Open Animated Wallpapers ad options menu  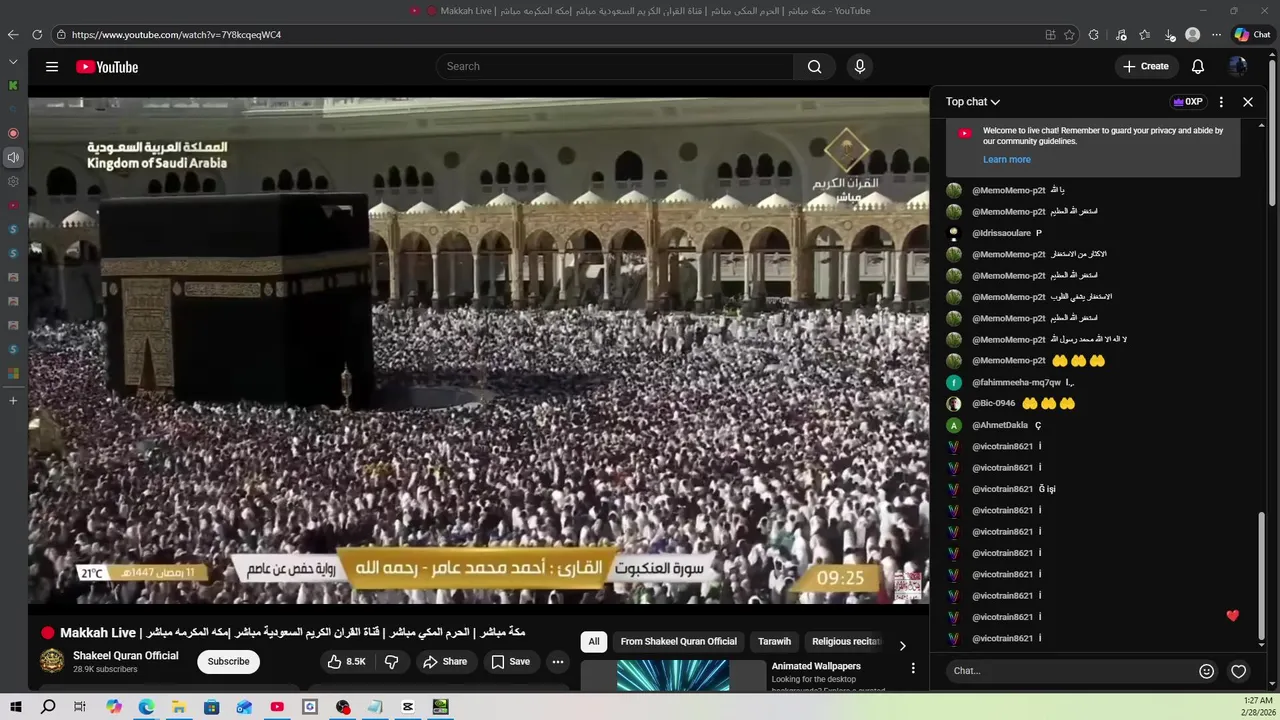(x=912, y=668)
